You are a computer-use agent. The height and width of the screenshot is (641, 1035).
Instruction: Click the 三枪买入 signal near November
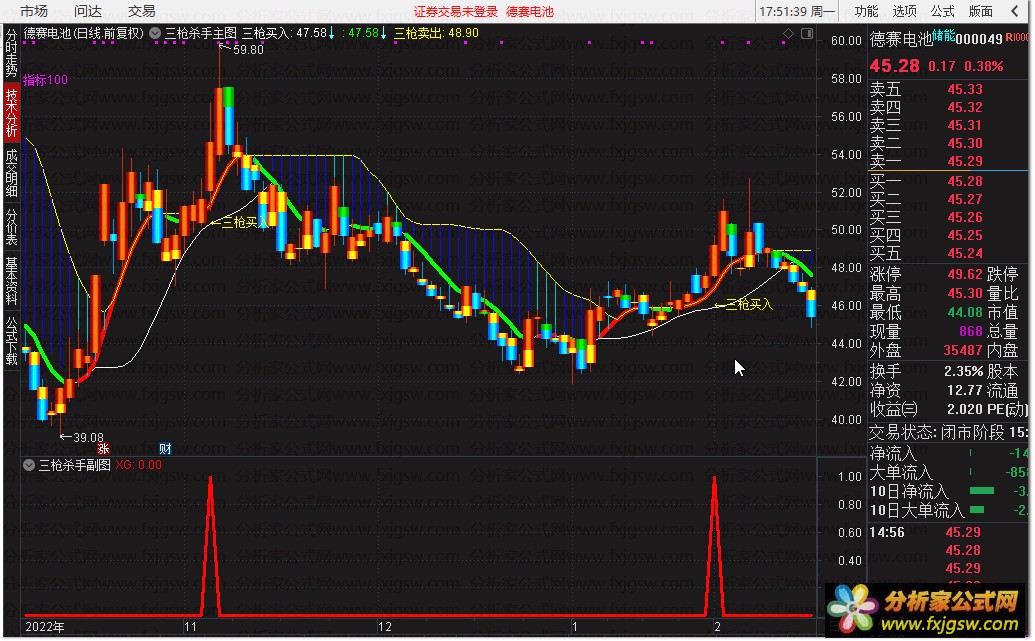pos(245,222)
